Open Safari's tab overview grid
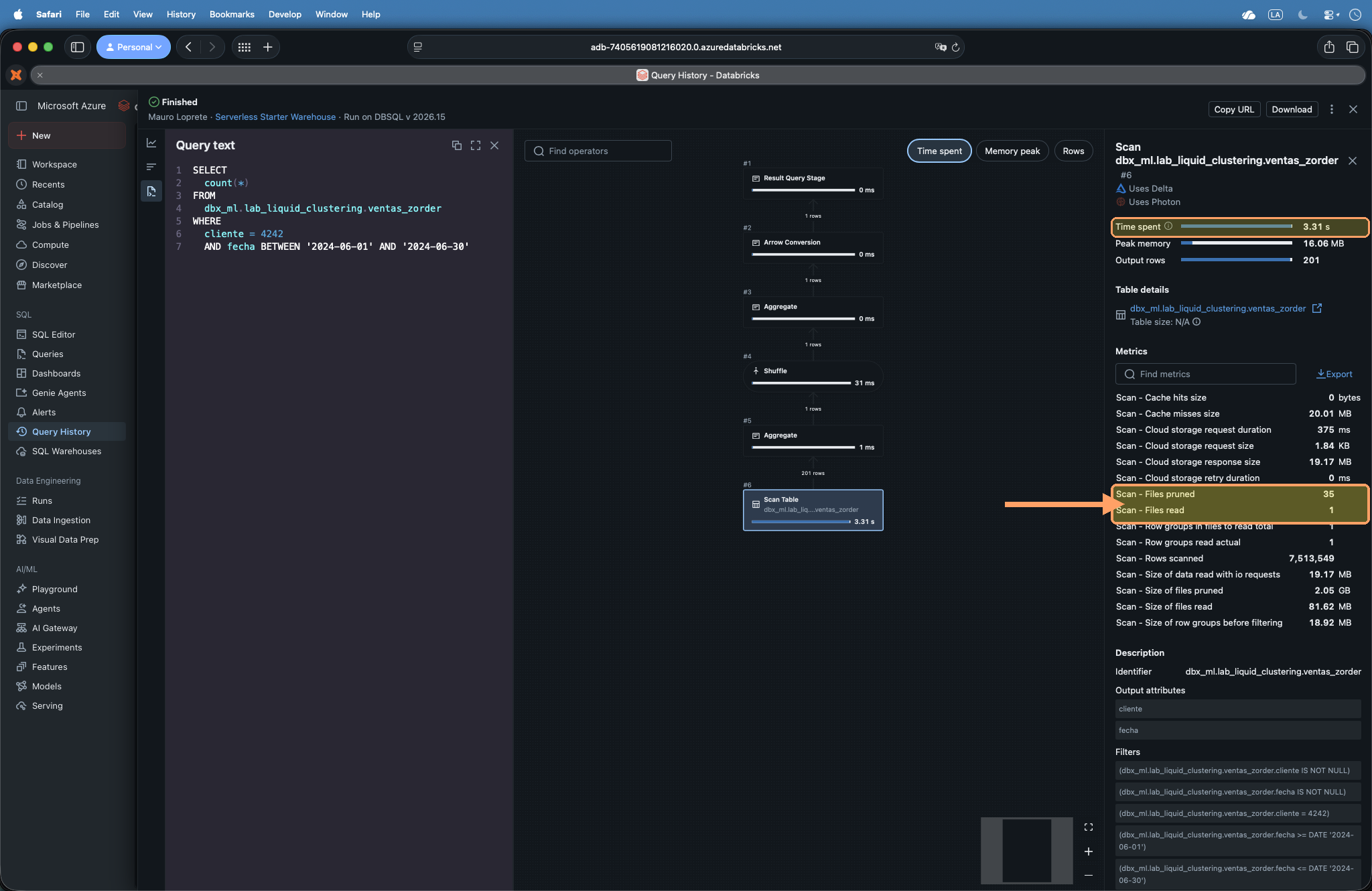Screen dimensions: 1372x891 coord(245,47)
